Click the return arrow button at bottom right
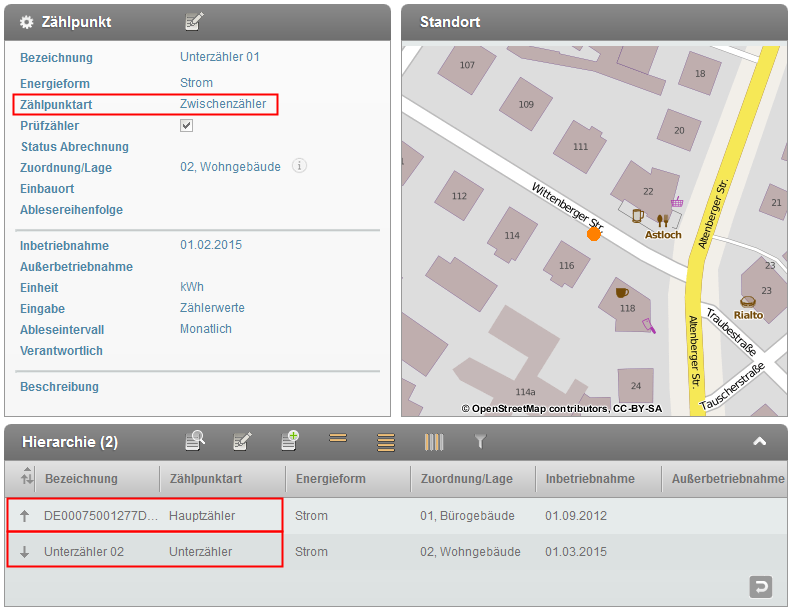 click(x=762, y=584)
